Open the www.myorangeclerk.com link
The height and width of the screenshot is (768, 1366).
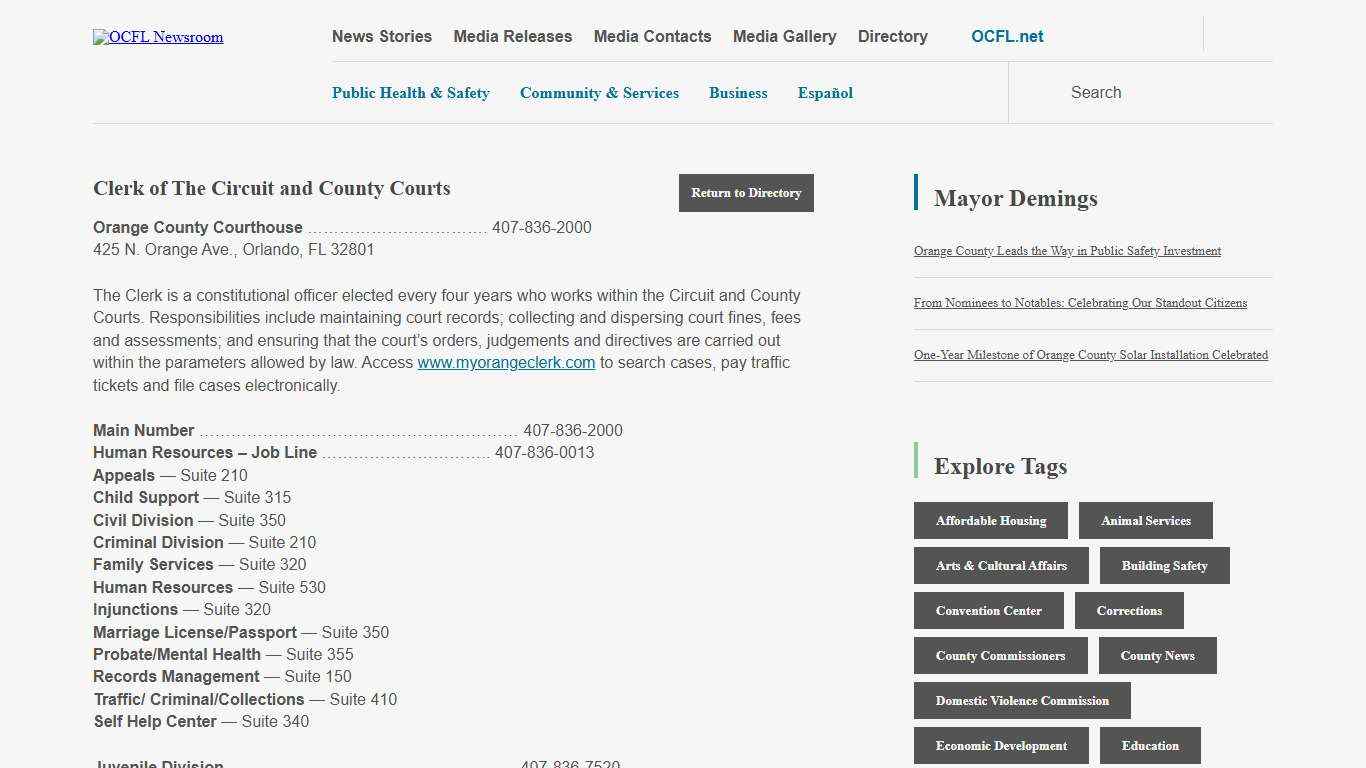(x=506, y=362)
